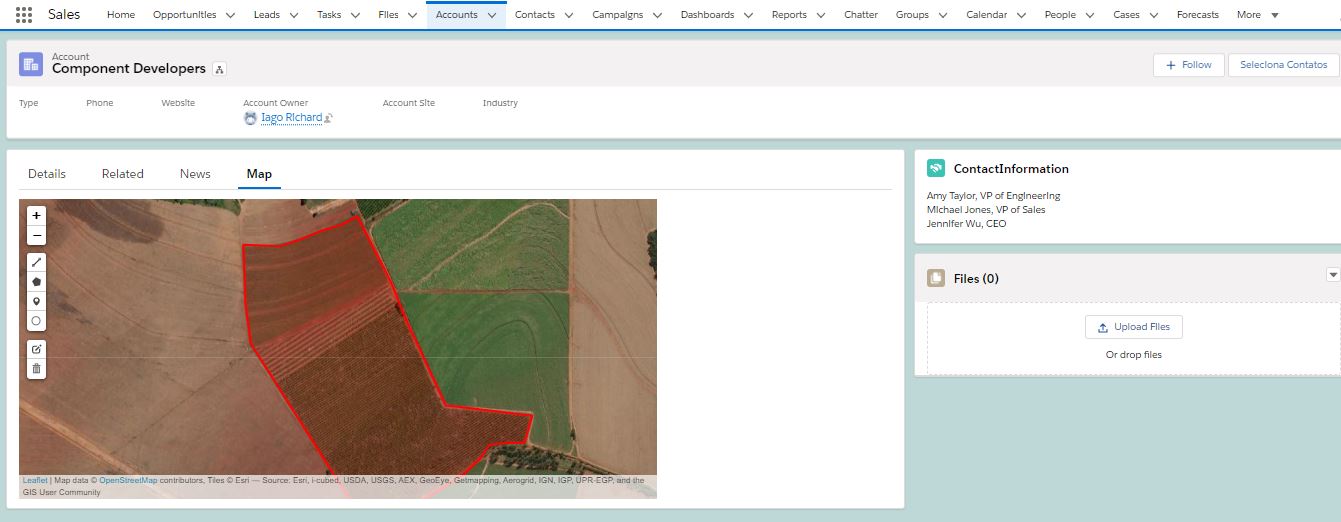Open the Files panel dropdown arrow

pyautogui.click(x=1332, y=275)
